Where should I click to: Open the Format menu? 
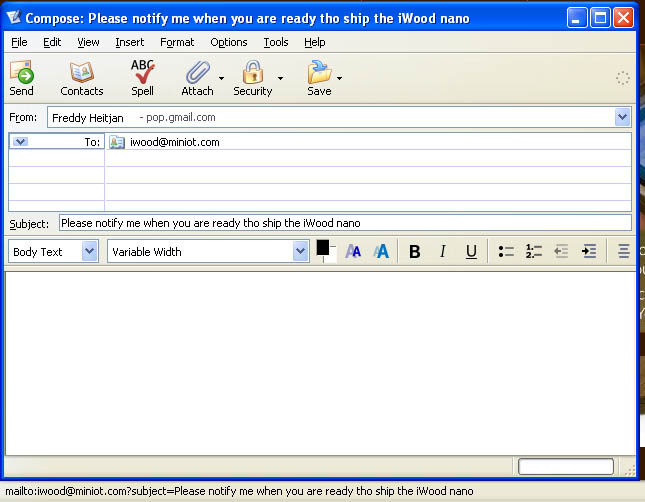(177, 42)
